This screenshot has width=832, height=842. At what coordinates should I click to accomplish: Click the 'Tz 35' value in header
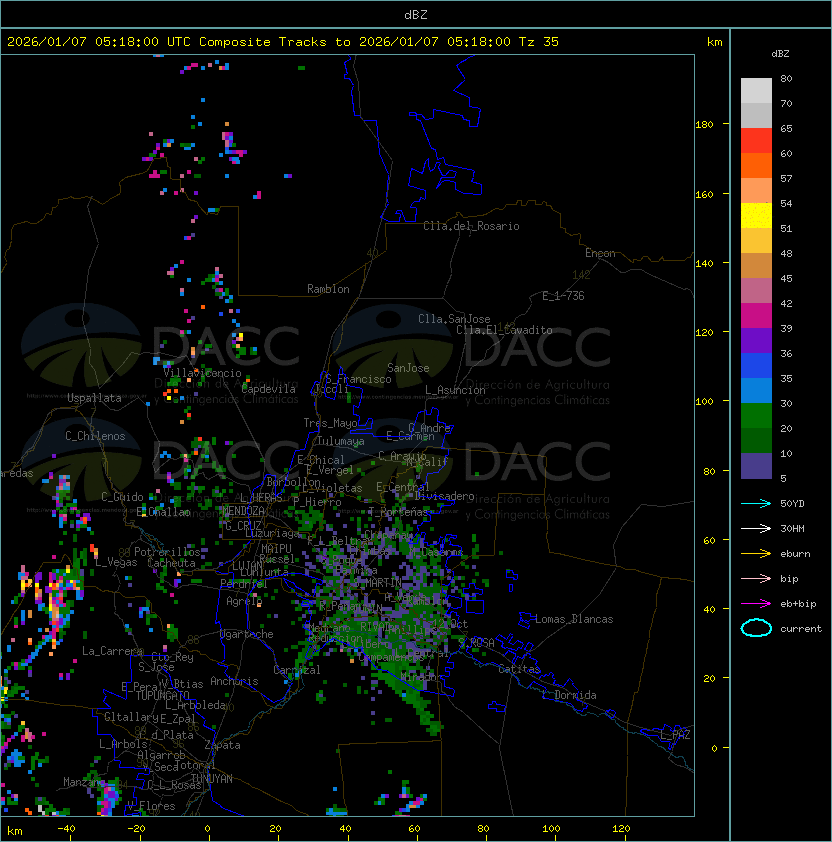(x=539, y=42)
